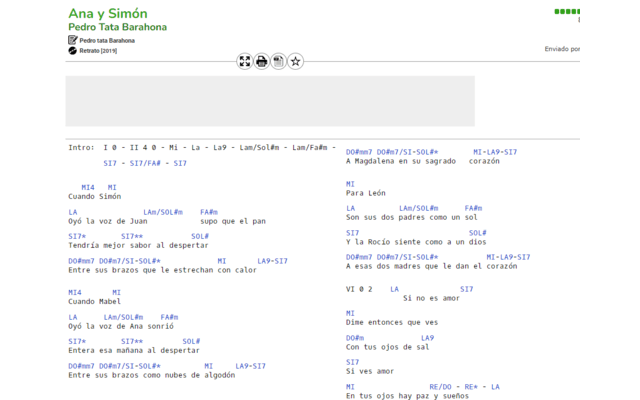Show LA chord above Son sus dos padres

pos(350,208)
